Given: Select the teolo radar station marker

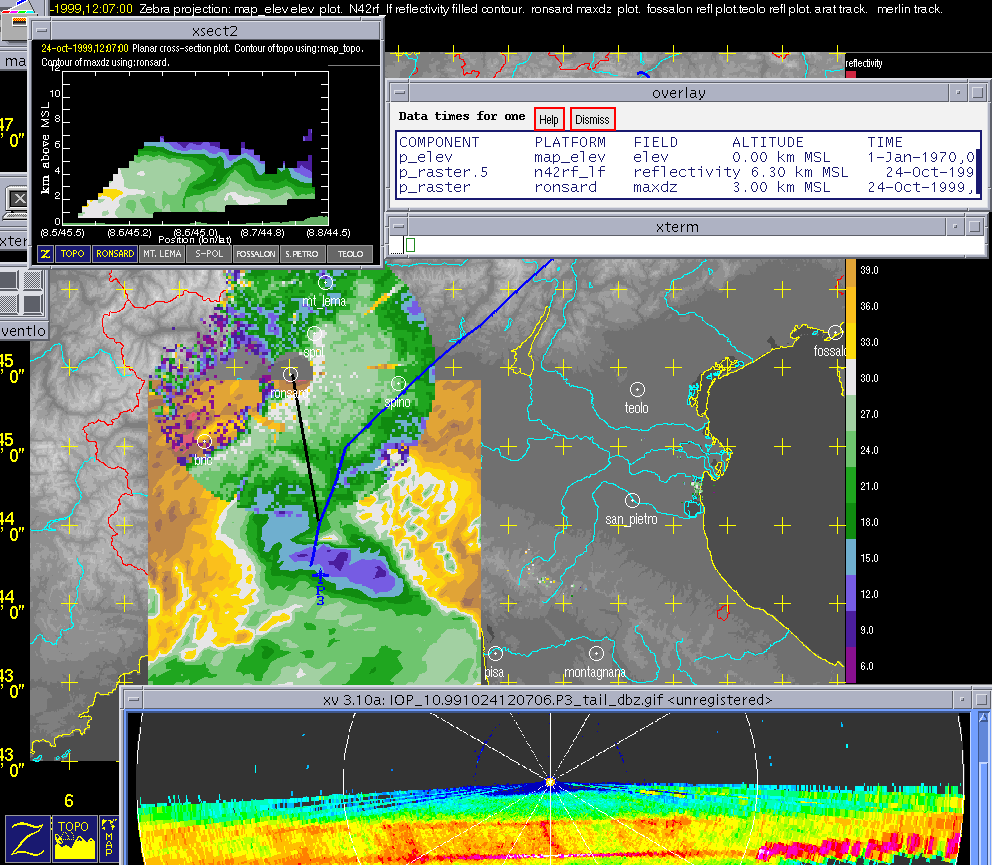Looking at the screenshot, I should [637, 388].
